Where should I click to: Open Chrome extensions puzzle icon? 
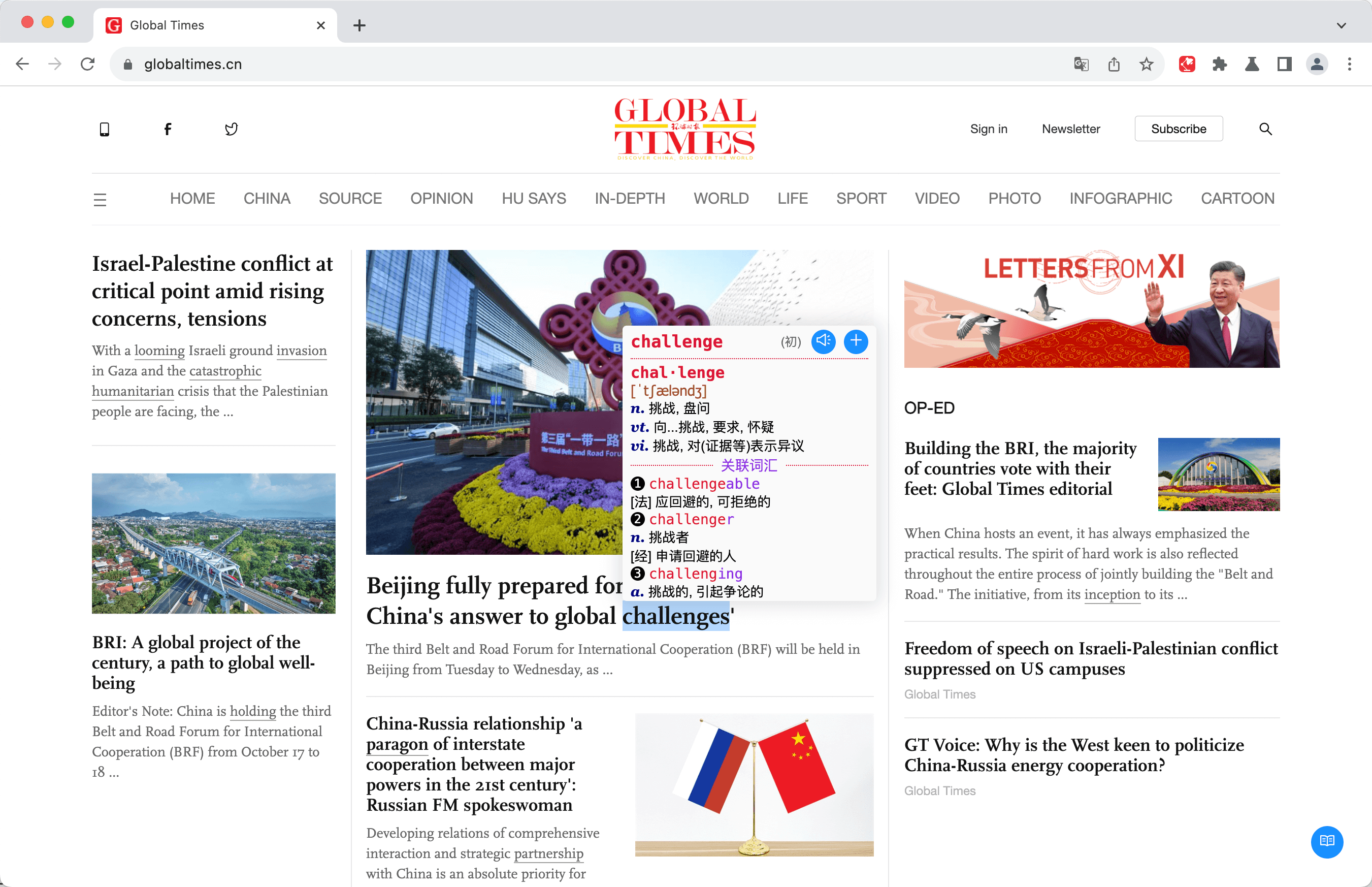(x=1220, y=64)
